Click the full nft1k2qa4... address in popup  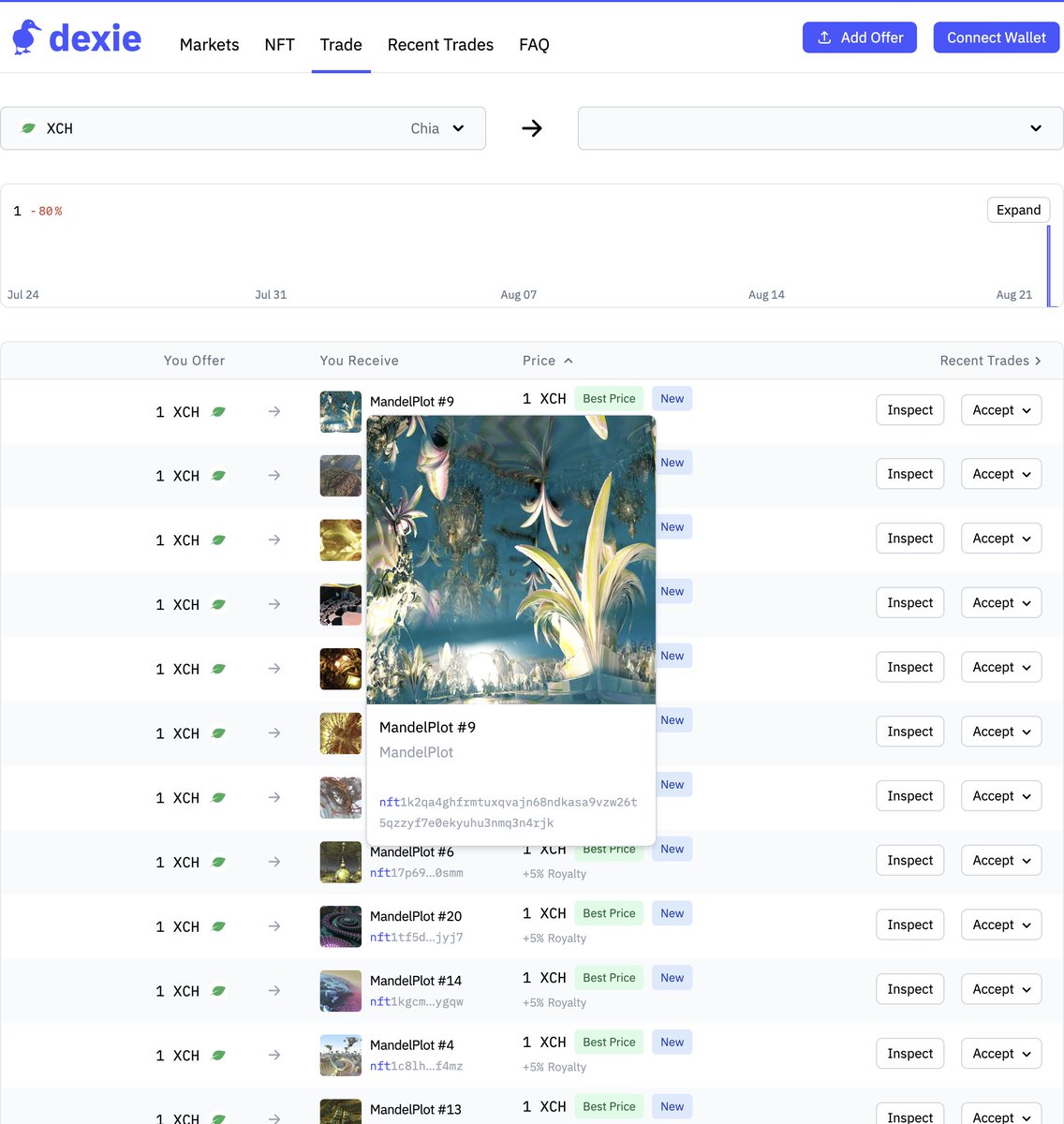coord(509,812)
